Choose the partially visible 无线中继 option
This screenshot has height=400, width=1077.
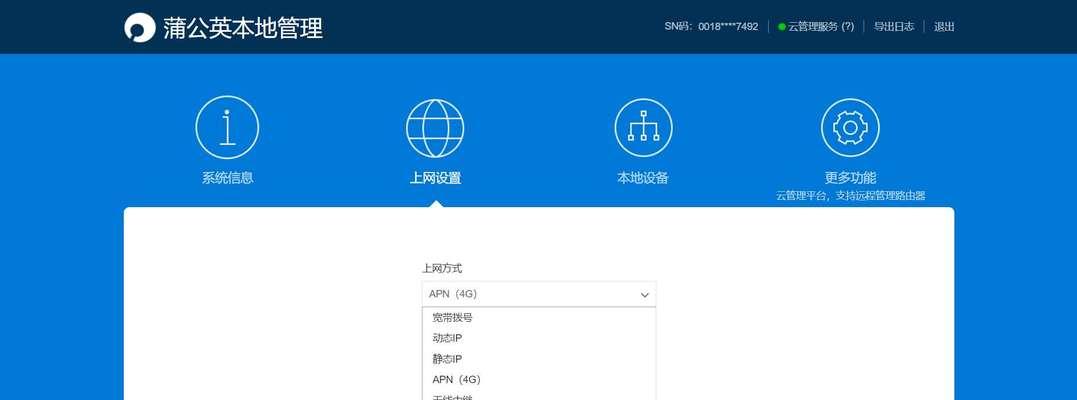453,397
